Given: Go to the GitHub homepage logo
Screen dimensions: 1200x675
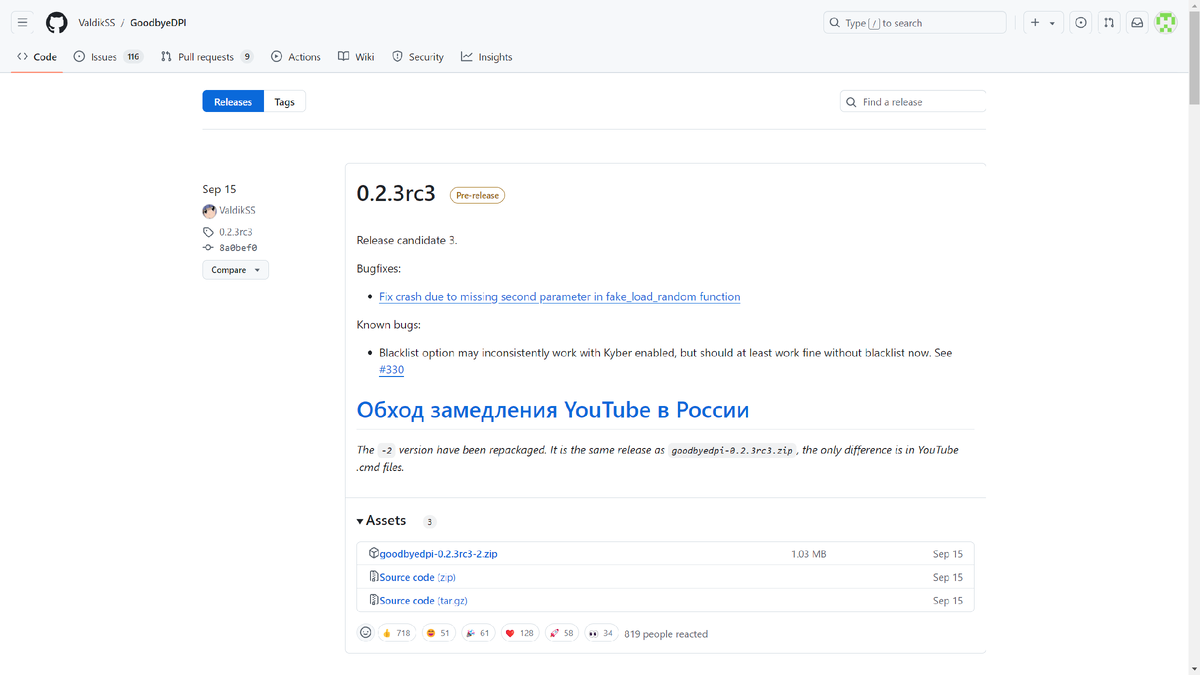Looking at the screenshot, I should click(x=57, y=22).
